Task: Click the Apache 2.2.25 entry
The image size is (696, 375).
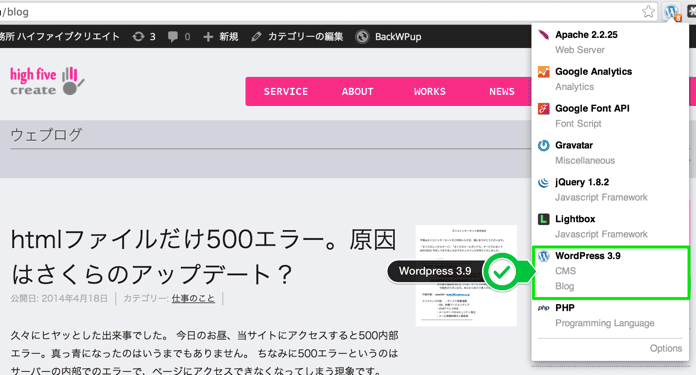Action: tap(586, 35)
